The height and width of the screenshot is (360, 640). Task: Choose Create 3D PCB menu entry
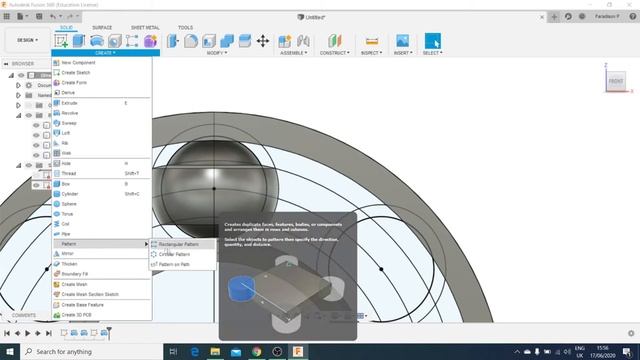tap(102, 315)
